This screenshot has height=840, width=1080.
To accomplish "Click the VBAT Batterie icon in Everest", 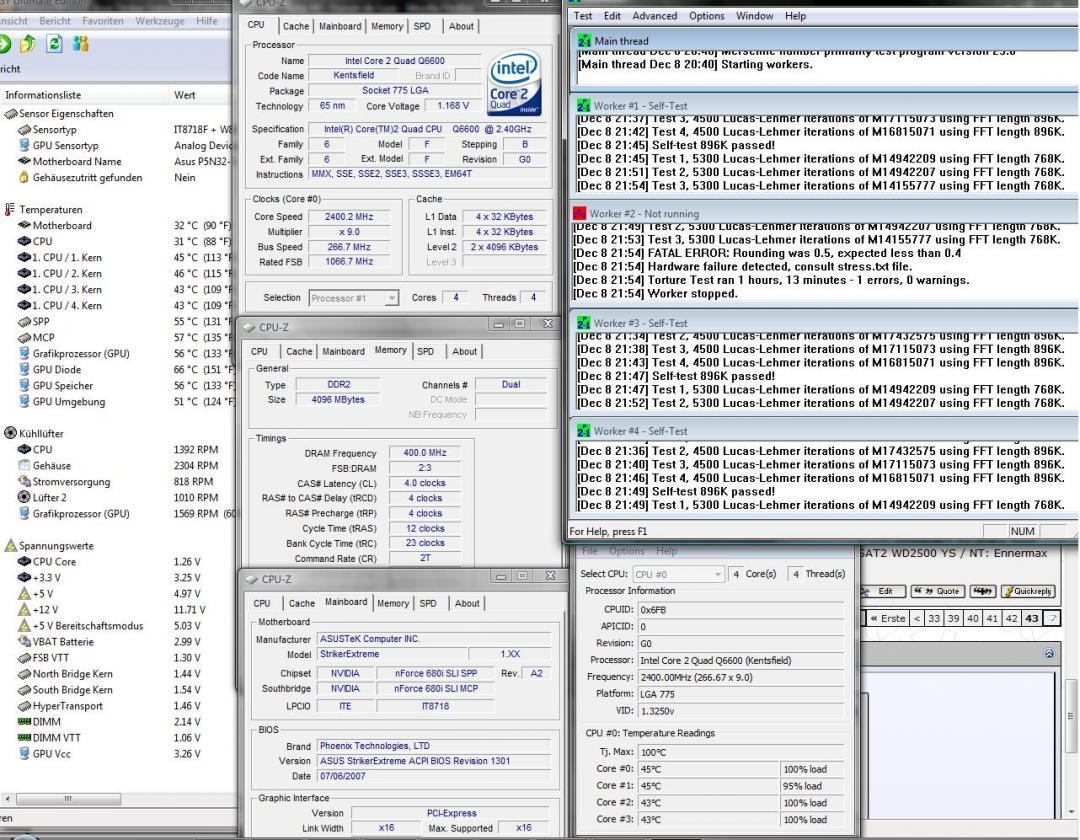I will (24, 642).
